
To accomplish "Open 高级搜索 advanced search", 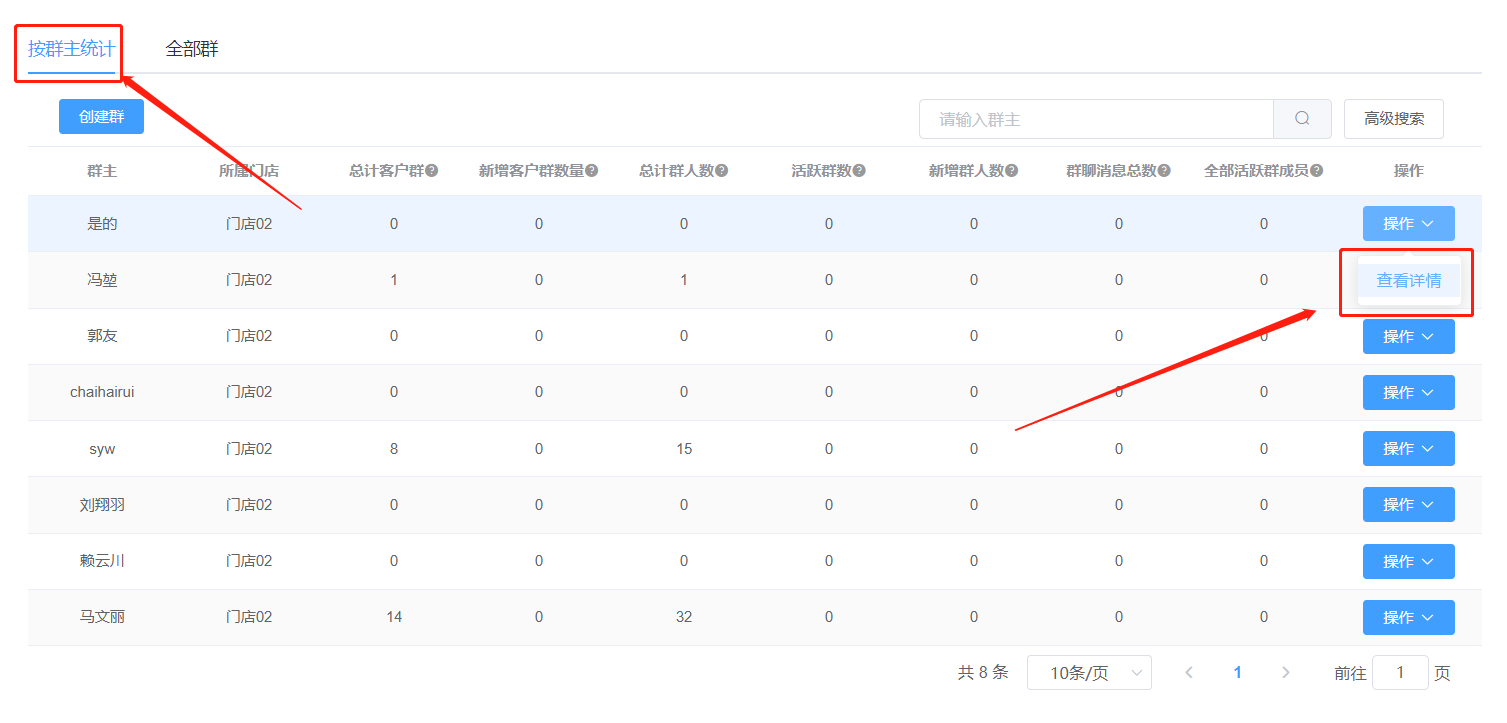I will pos(1394,119).
